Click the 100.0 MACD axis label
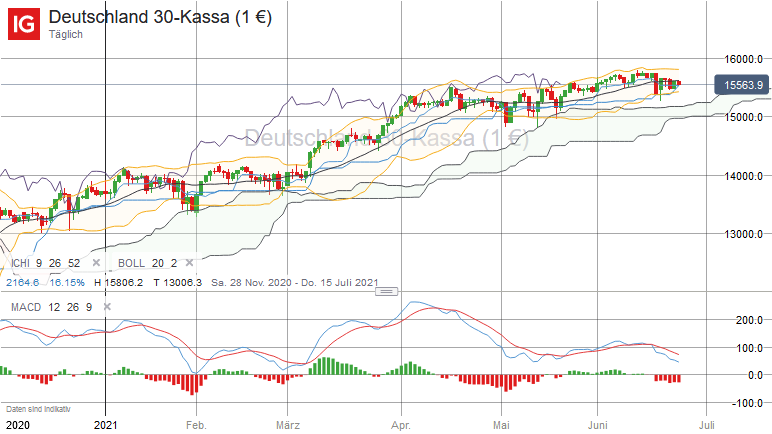The height and width of the screenshot is (434, 772). [x=749, y=348]
